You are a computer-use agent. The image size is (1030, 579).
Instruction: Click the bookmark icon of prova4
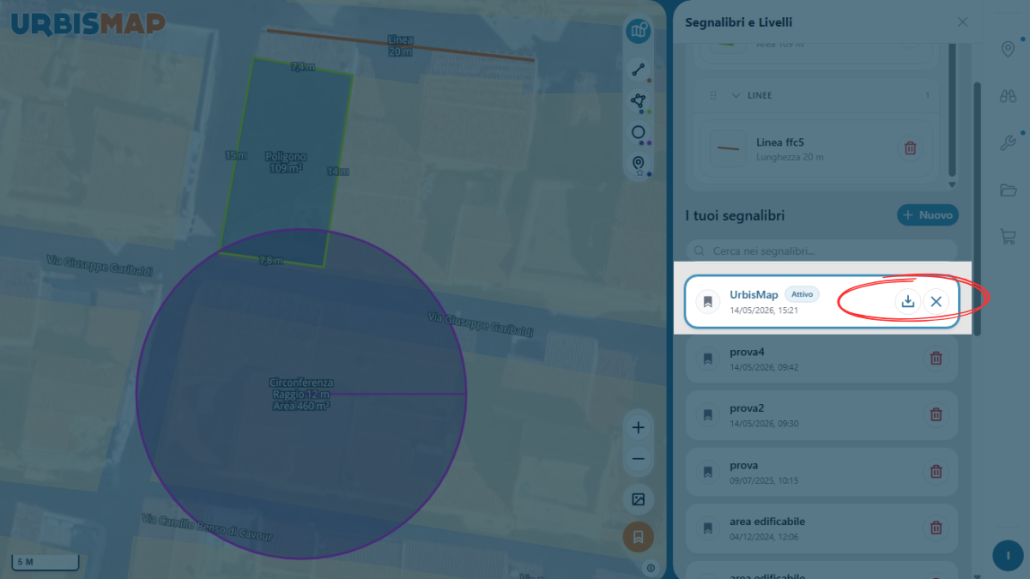707,359
